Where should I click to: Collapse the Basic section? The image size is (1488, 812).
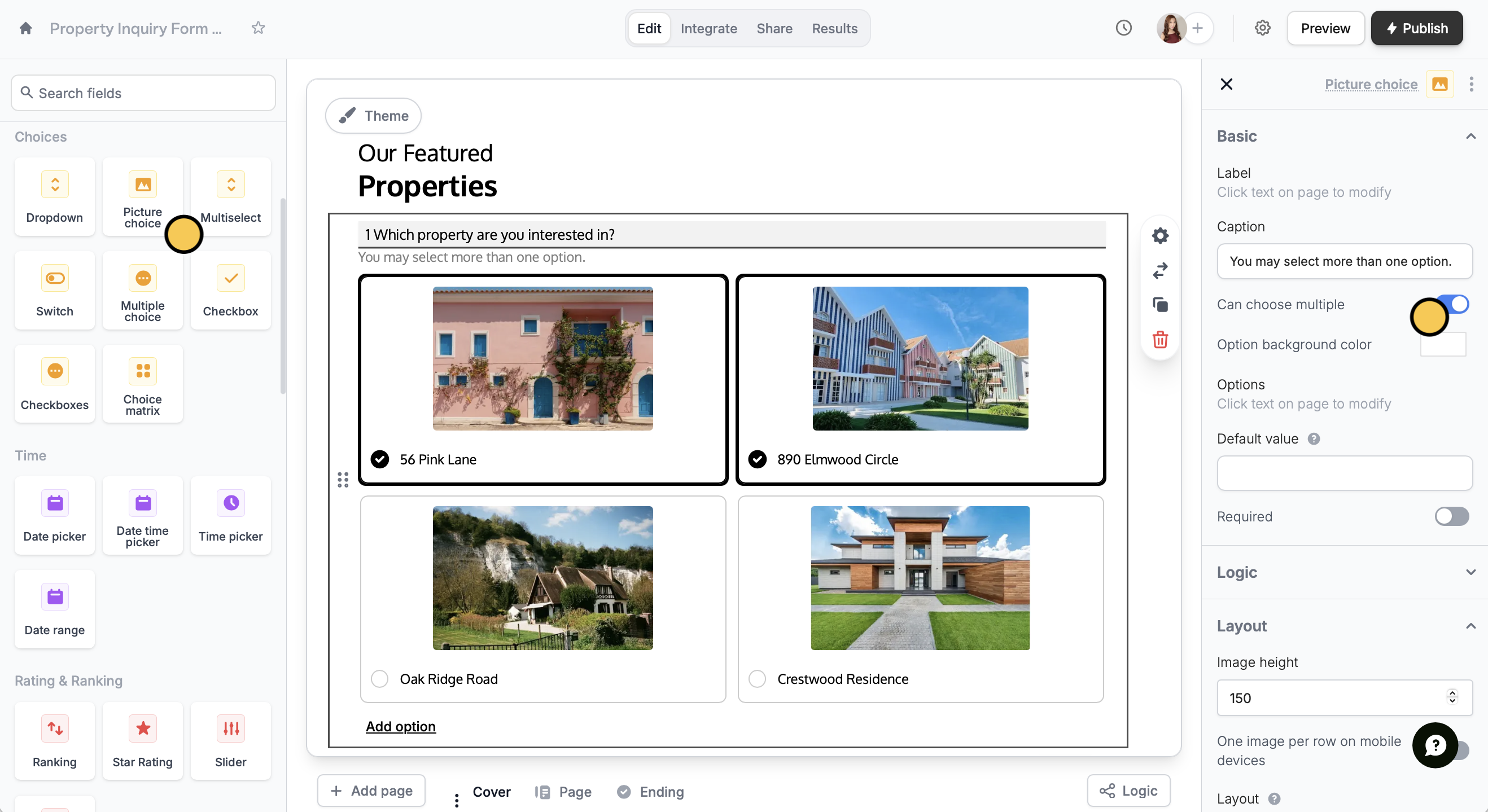point(1470,137)
